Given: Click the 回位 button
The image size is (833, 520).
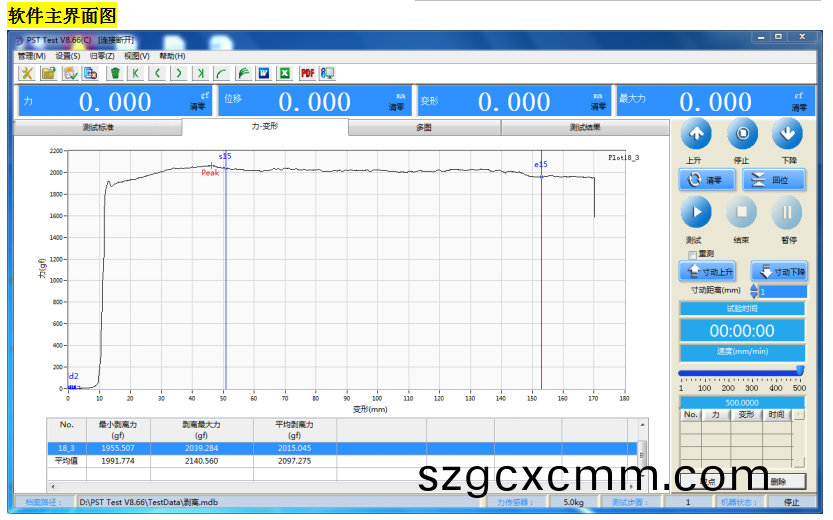Looking at the screenshot, I should pyautogui.click(x=771, y=180).
